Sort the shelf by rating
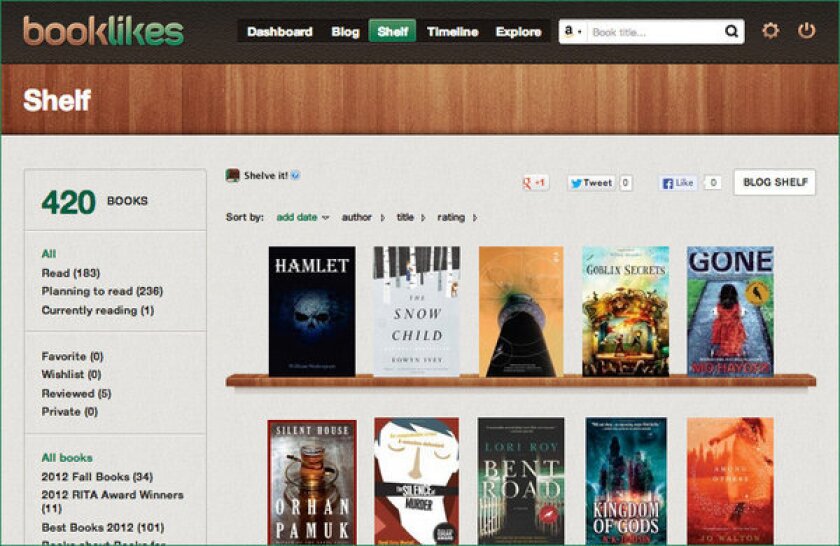Image resolution: width=840 pixels, height=546 pixels. click(x=451, y=217)
